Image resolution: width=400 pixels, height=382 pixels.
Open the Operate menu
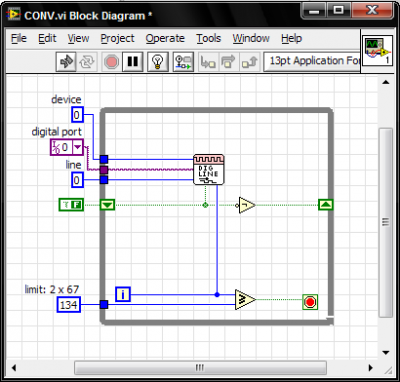[x=165, y=38]
